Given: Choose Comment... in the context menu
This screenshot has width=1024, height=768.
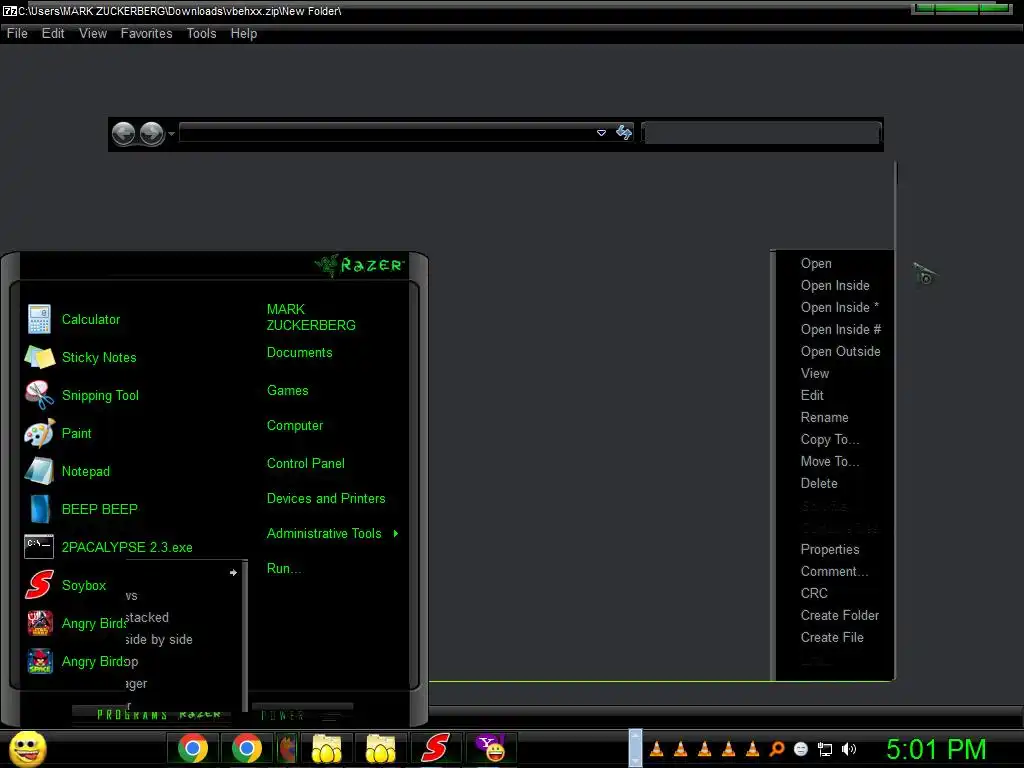Looking at the screenshot, I should pos(834,571).
